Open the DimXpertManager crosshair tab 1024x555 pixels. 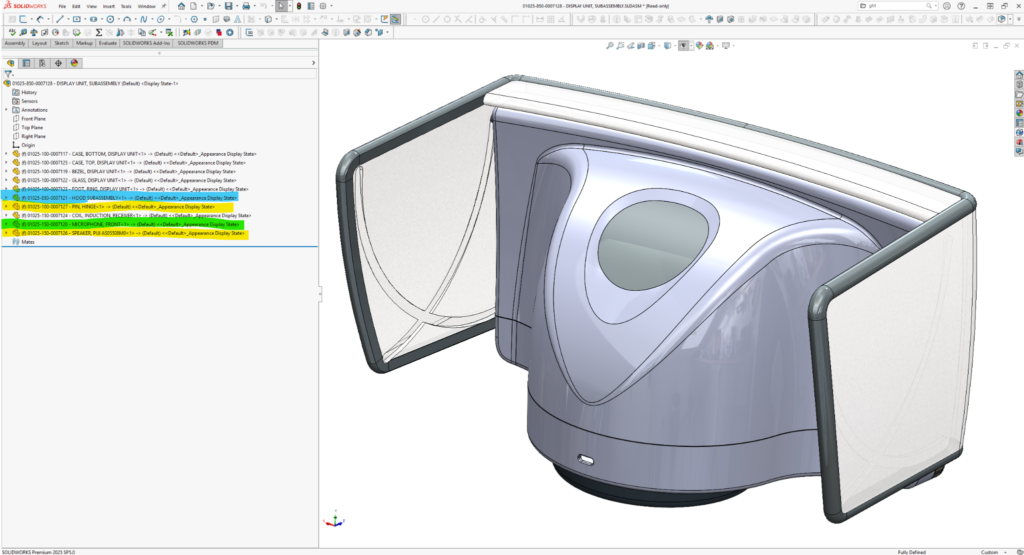(58, 63)
